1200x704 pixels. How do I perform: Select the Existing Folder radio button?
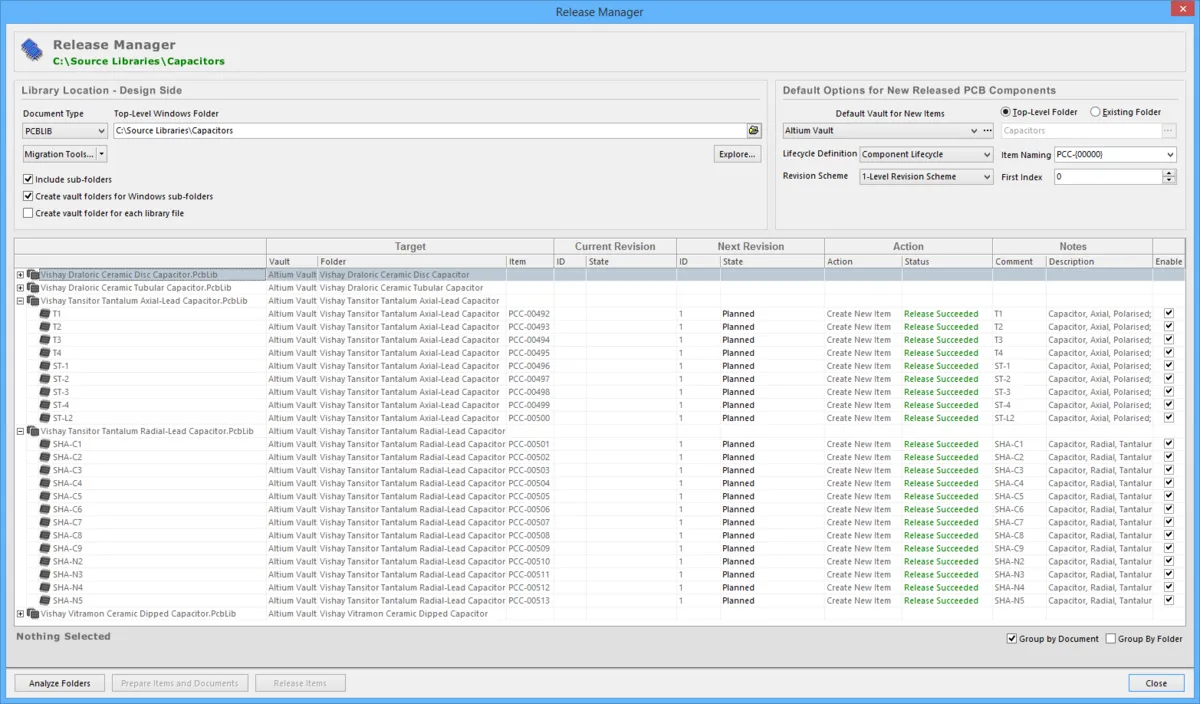point(1095,112)
